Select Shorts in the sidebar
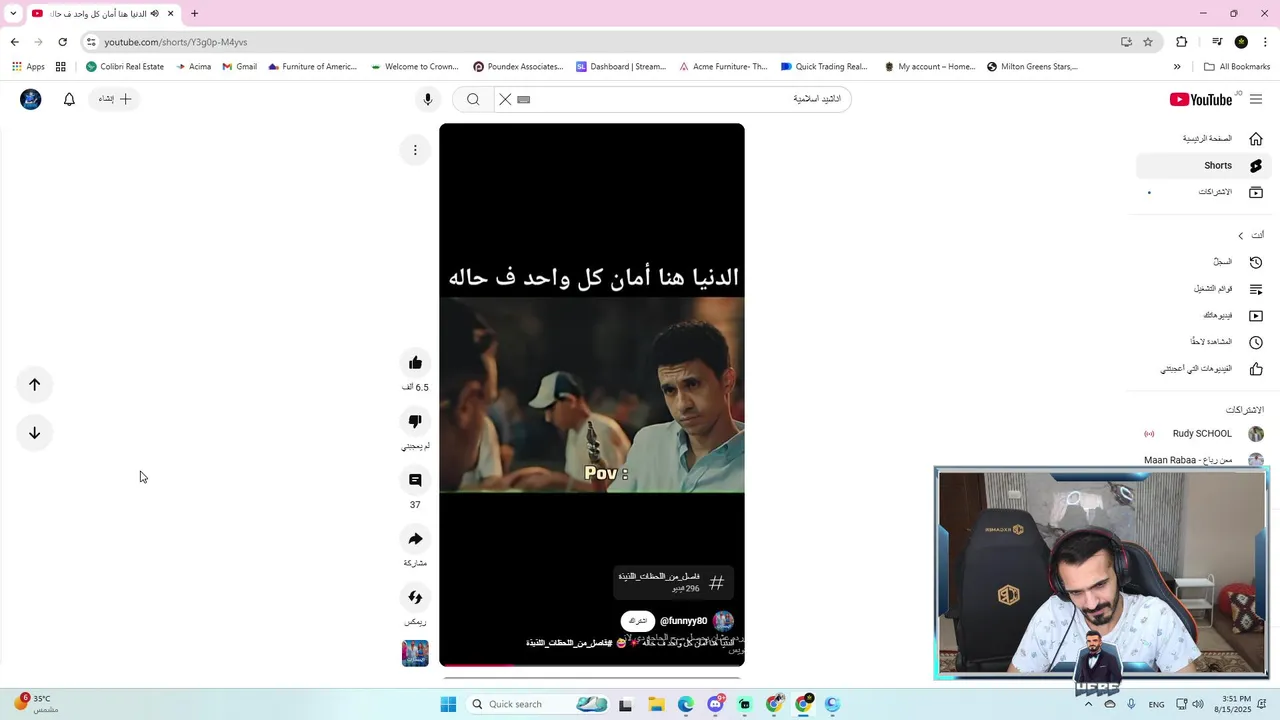 tap(1204, 165)
